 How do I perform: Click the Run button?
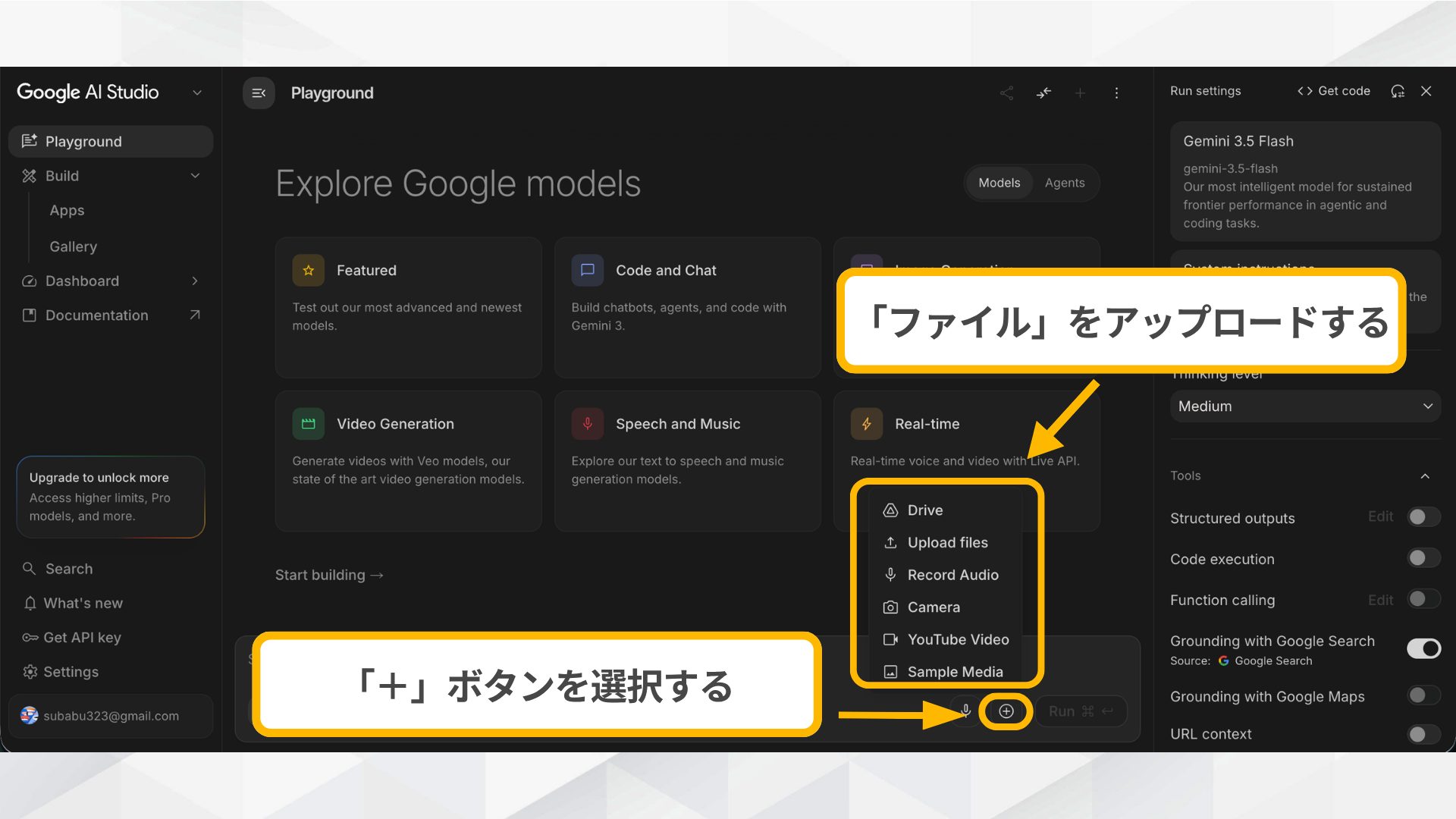coord(1081,711)
